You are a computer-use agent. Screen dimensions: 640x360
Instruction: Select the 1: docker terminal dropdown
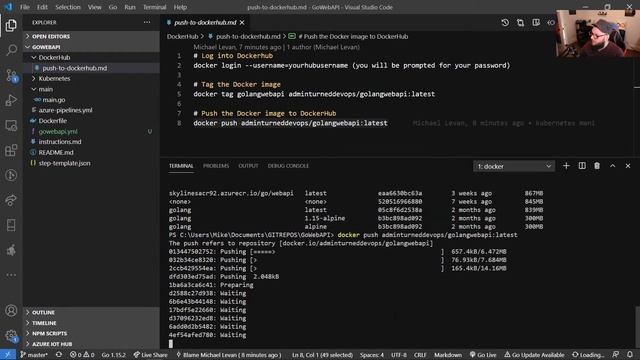pyautogui.click(x=514, y=166)
